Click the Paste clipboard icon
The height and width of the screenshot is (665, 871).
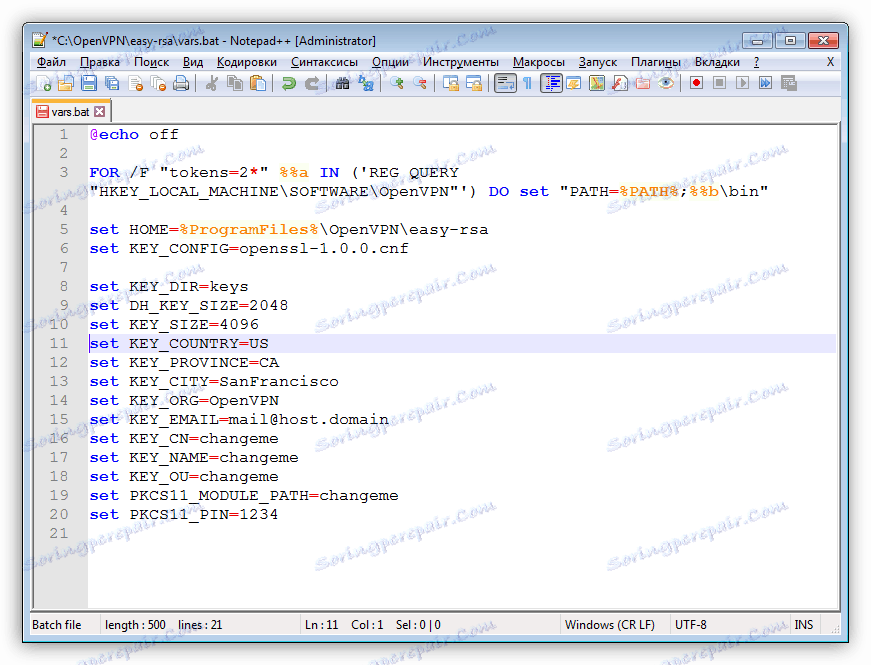[x=258, y=83]
